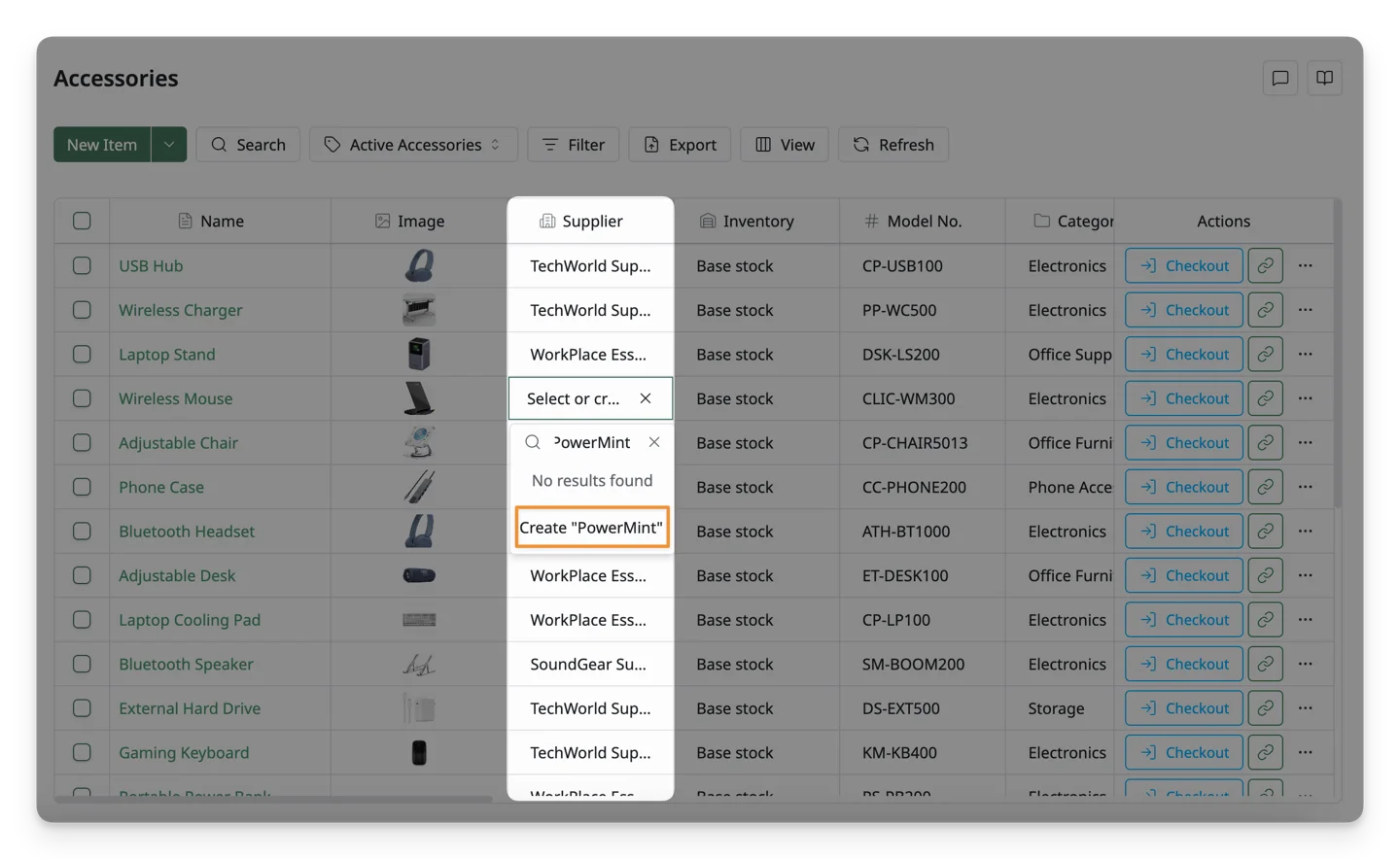This screenshot has height=859, width=1400.
Task: Open the comments icon in header
Action: click(1279, 78)
